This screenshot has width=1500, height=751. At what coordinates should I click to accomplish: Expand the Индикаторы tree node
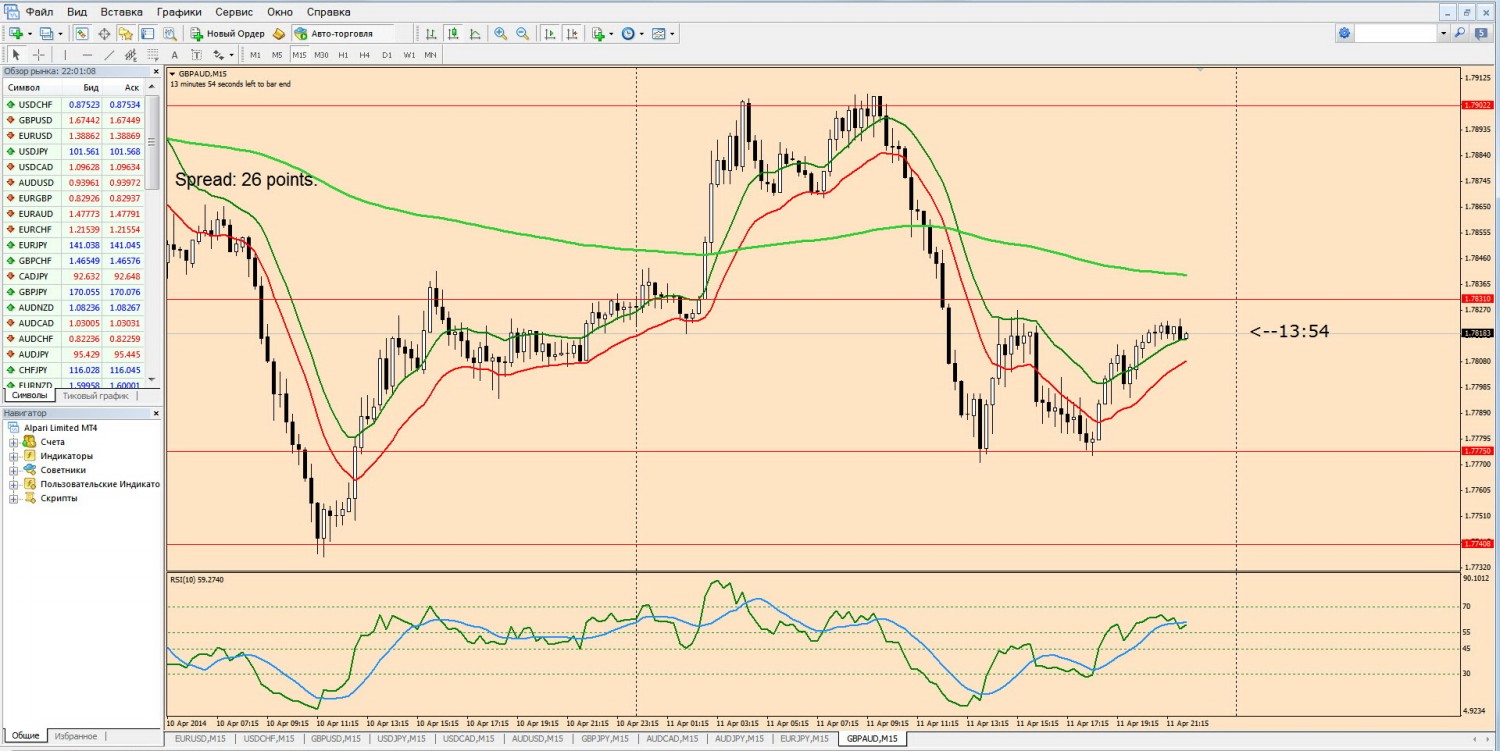[x=14, y=456]
